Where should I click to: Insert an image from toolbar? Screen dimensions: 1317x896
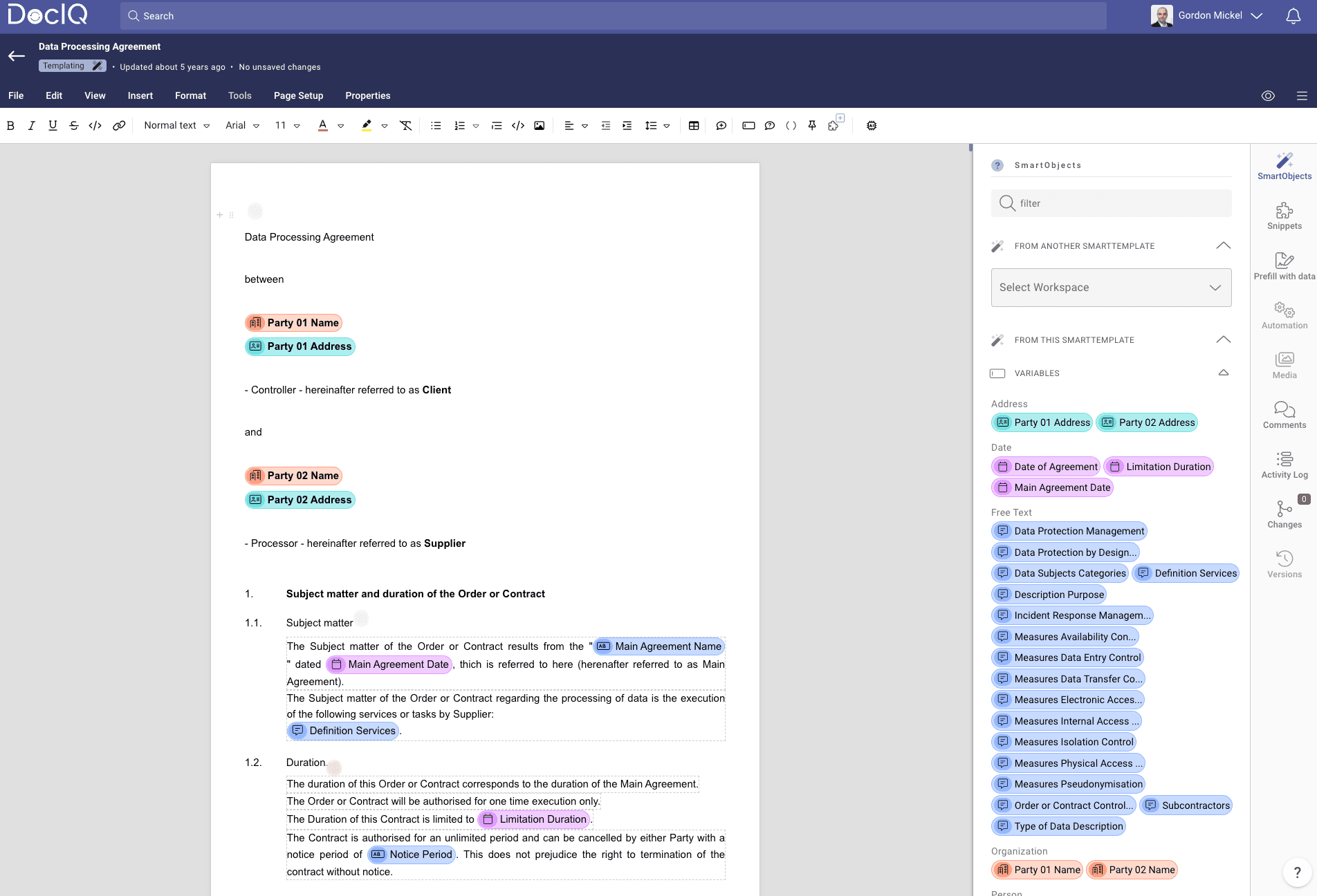[x=540, y=126]
